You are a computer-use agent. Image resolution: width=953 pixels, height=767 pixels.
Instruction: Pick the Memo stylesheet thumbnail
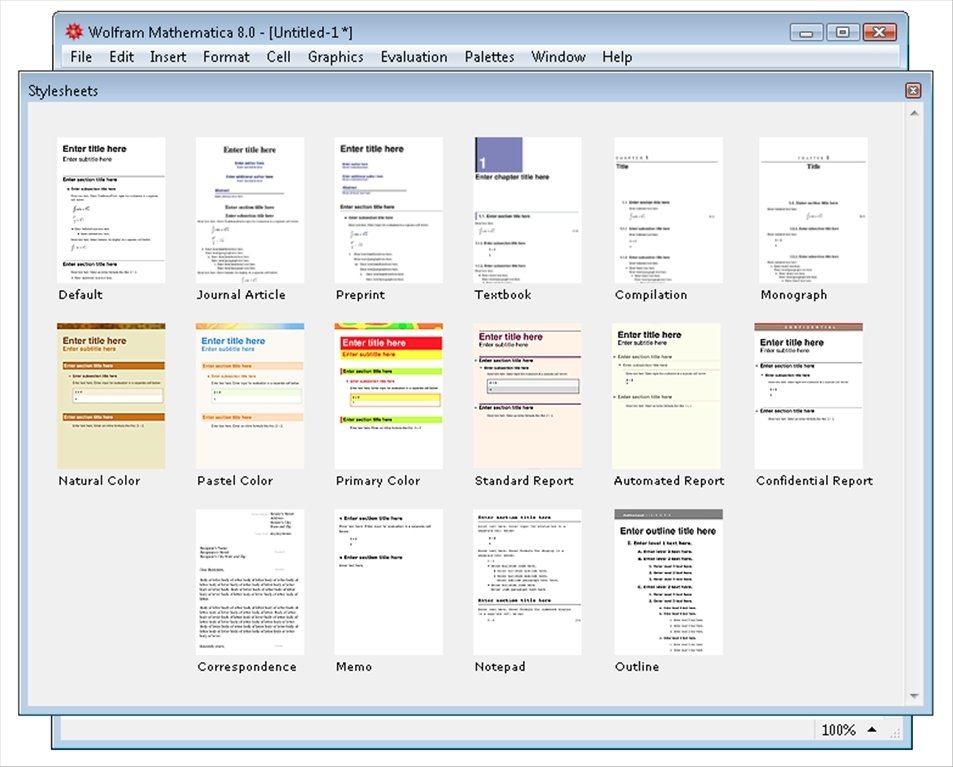click(x=388, y=582)
